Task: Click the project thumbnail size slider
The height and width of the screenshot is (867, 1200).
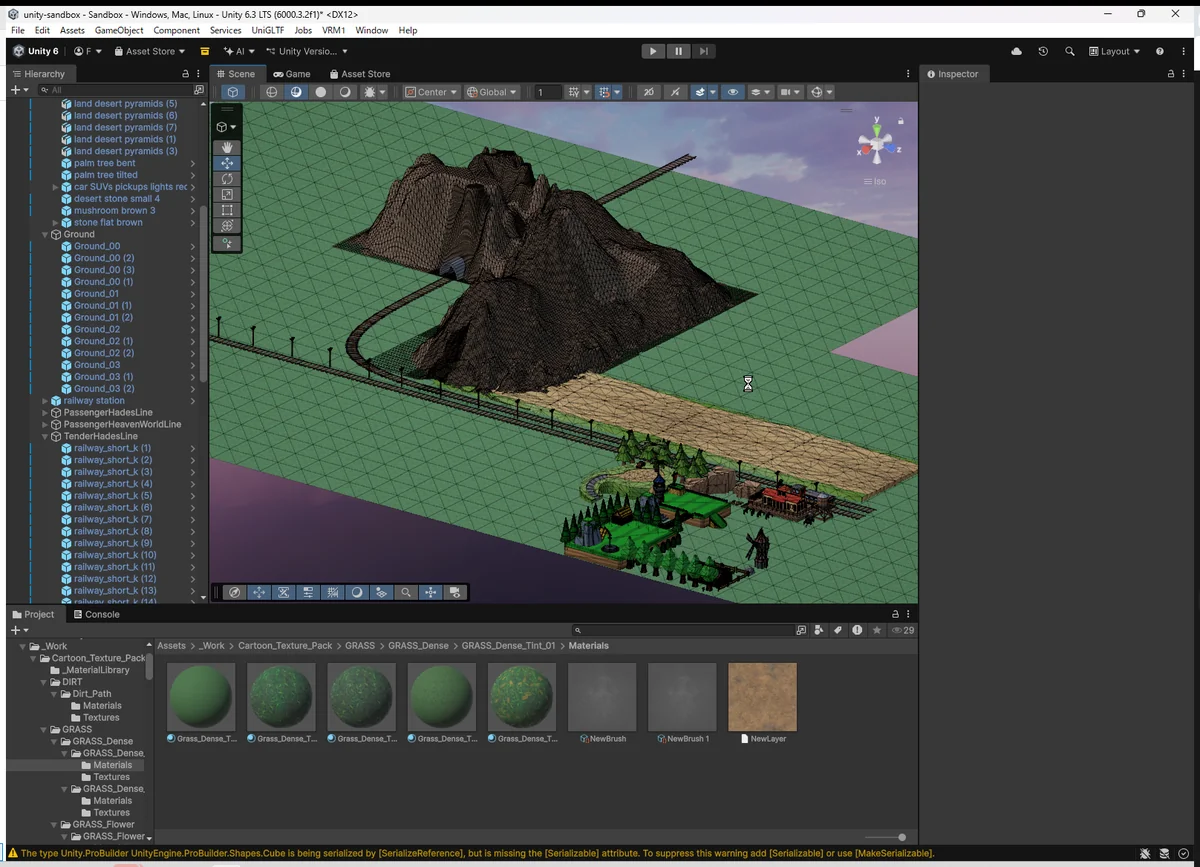Action: (901, 837)
